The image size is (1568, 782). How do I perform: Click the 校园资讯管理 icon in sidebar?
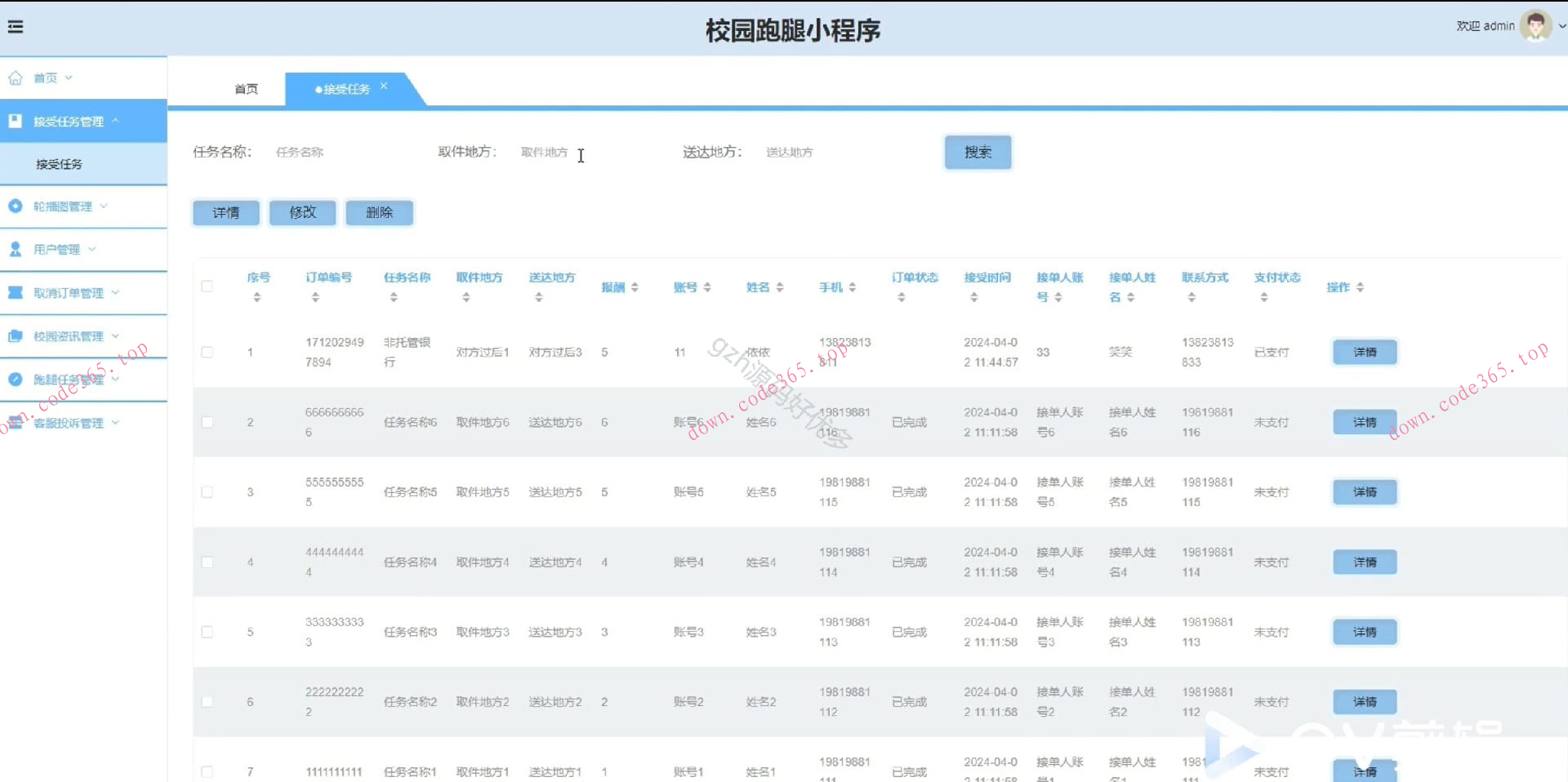click(15, 335)
